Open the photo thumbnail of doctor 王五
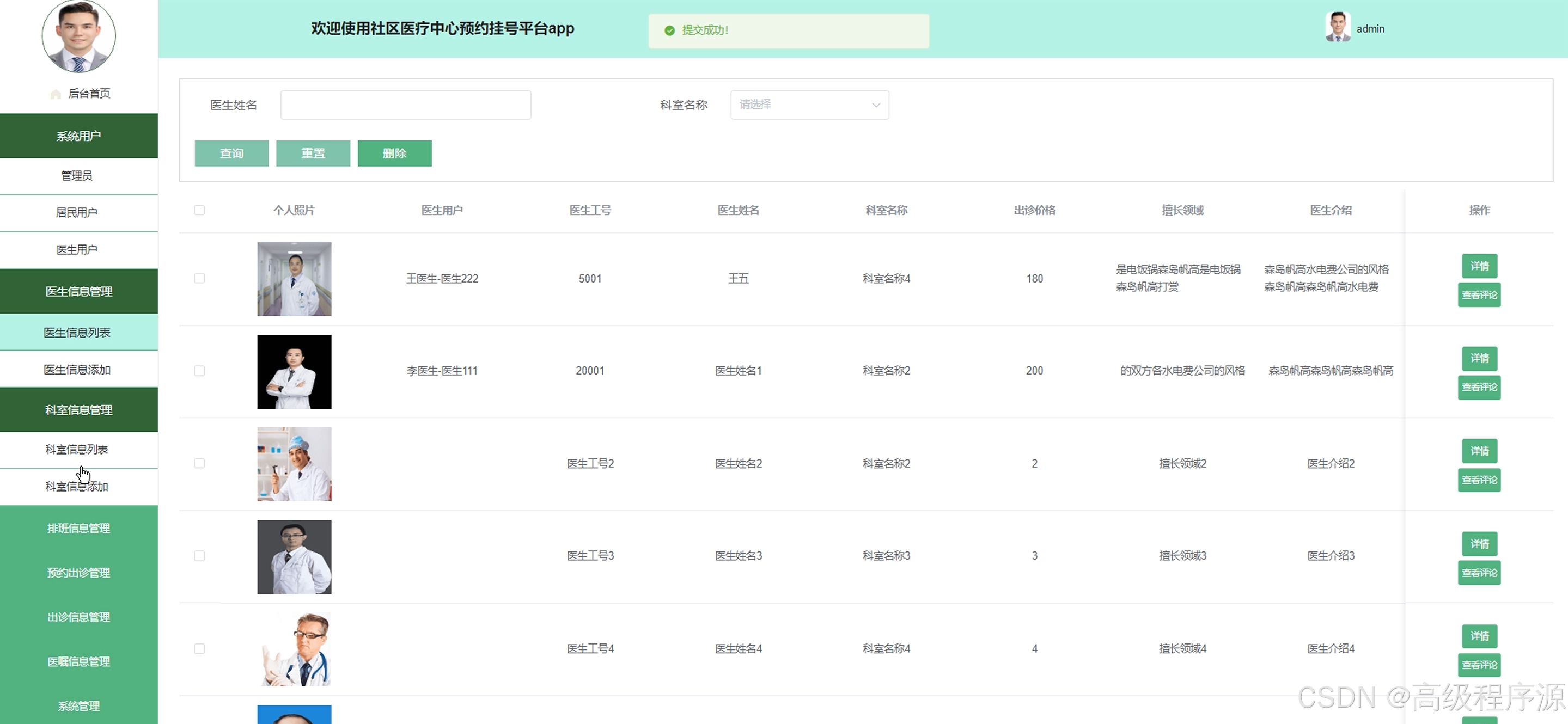This screenshot has width=1568, height=724. coord(294,279)
